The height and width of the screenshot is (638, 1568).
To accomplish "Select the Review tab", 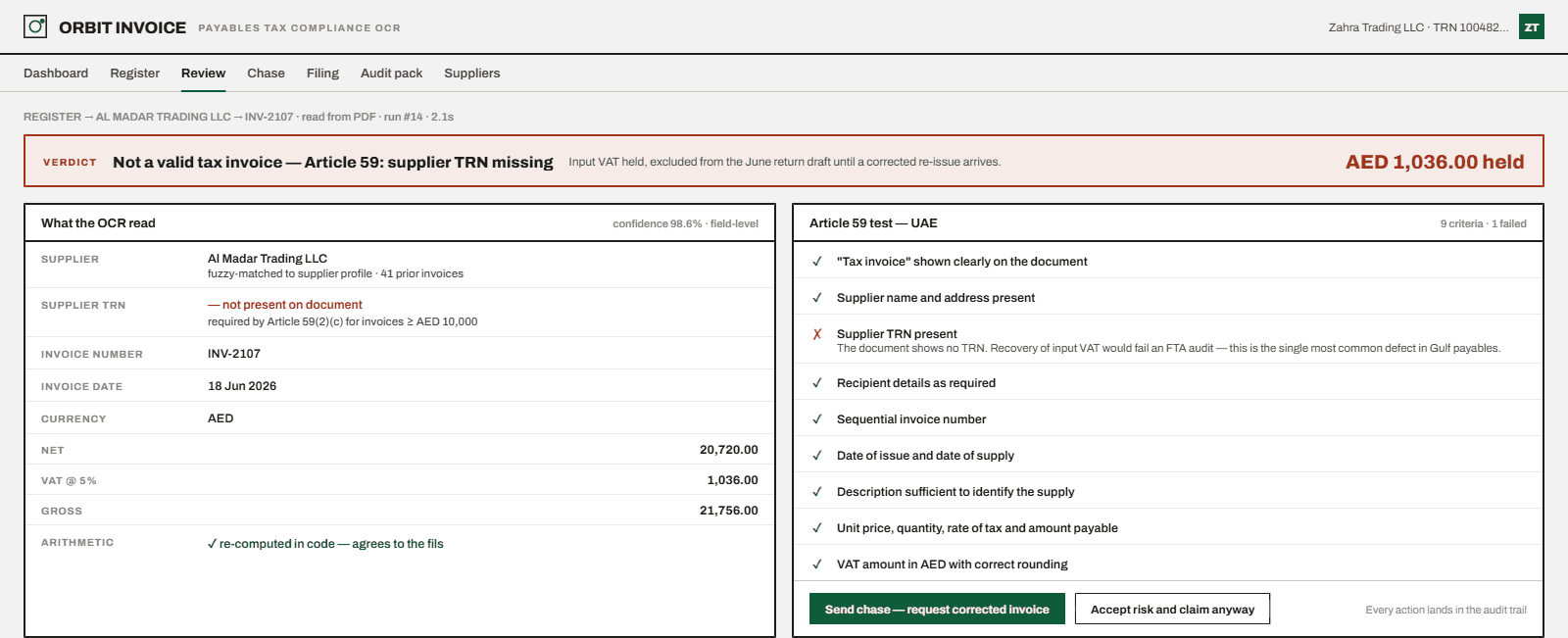I will coord(203,74).
